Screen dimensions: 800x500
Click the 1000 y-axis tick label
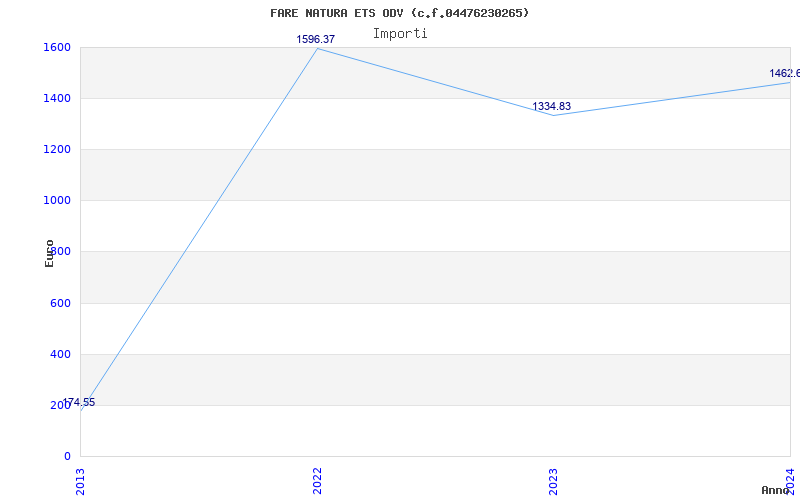click(57, 201)
